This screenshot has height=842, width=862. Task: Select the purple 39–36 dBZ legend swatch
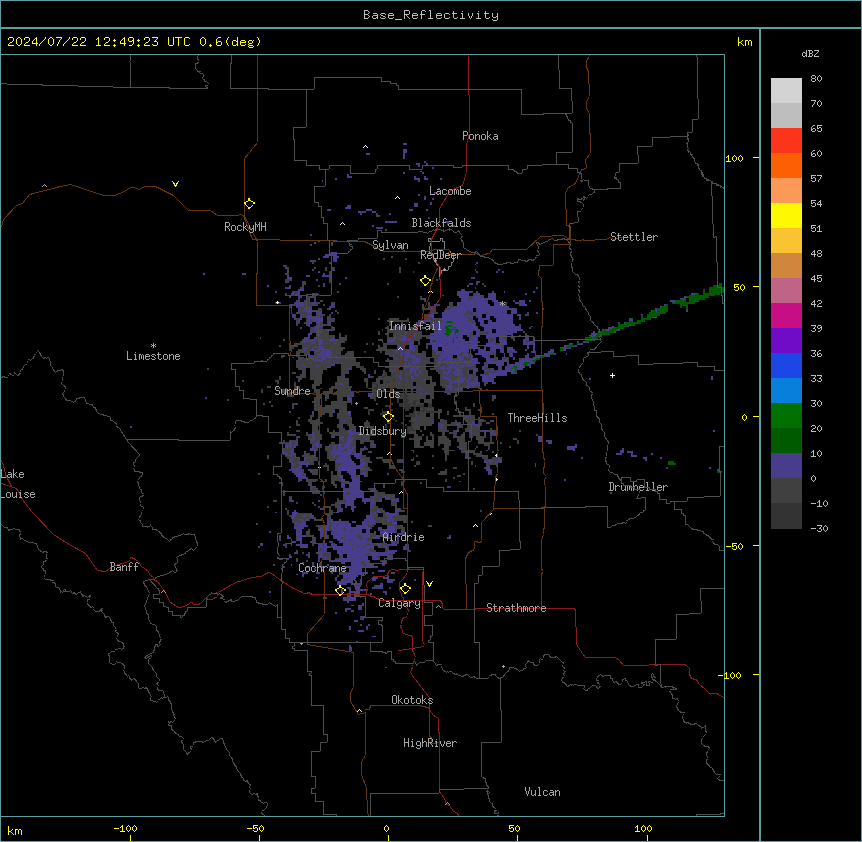click(786, 341)
